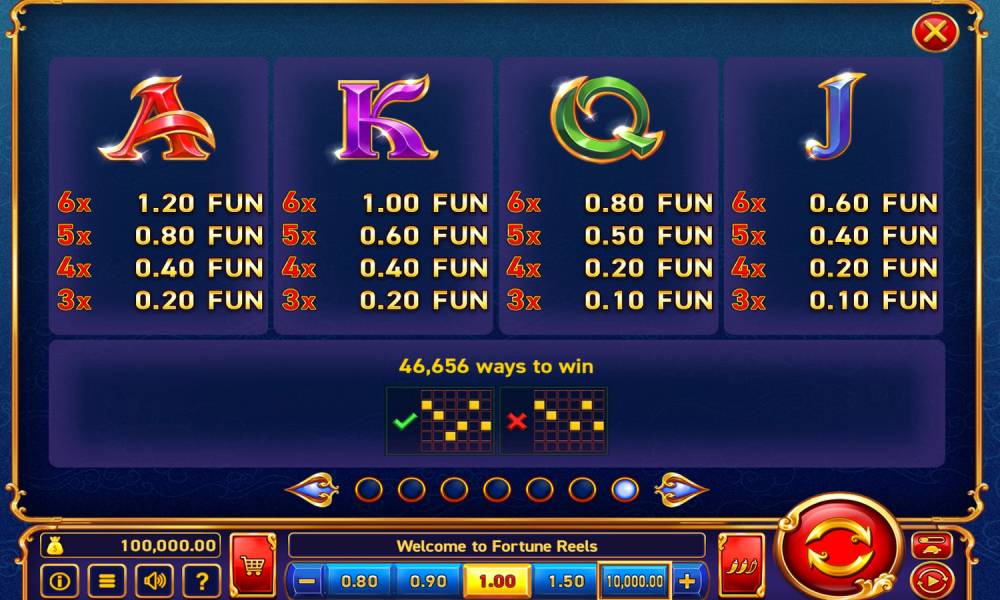Open the hamburger menu button
1000x600 pixels.
coord(107,581)
